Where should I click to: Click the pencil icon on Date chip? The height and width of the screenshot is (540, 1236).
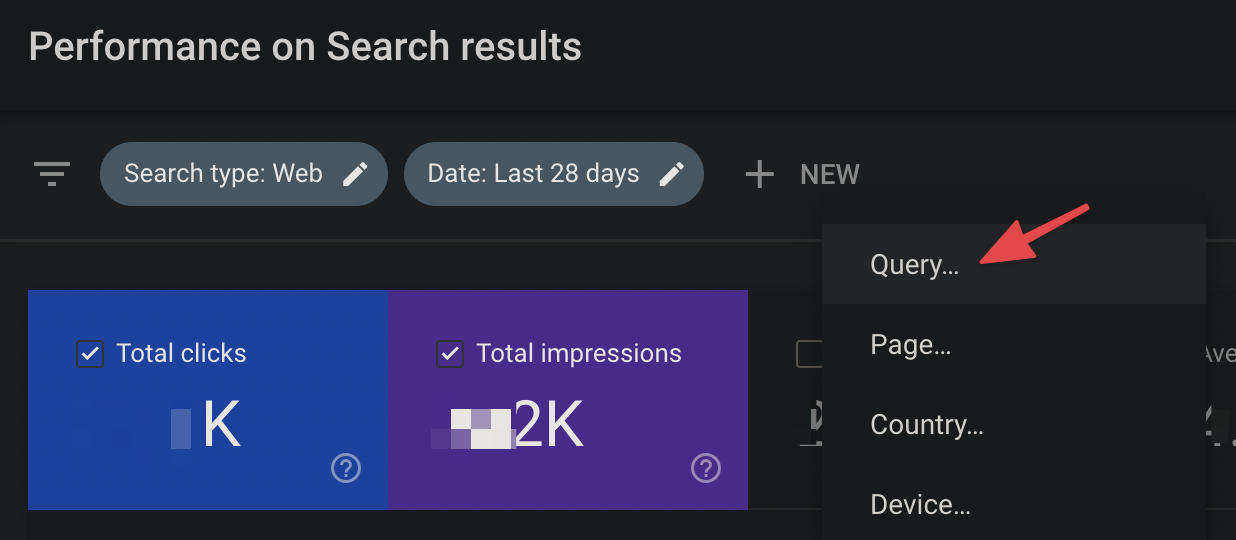click(x=672, y=174)
